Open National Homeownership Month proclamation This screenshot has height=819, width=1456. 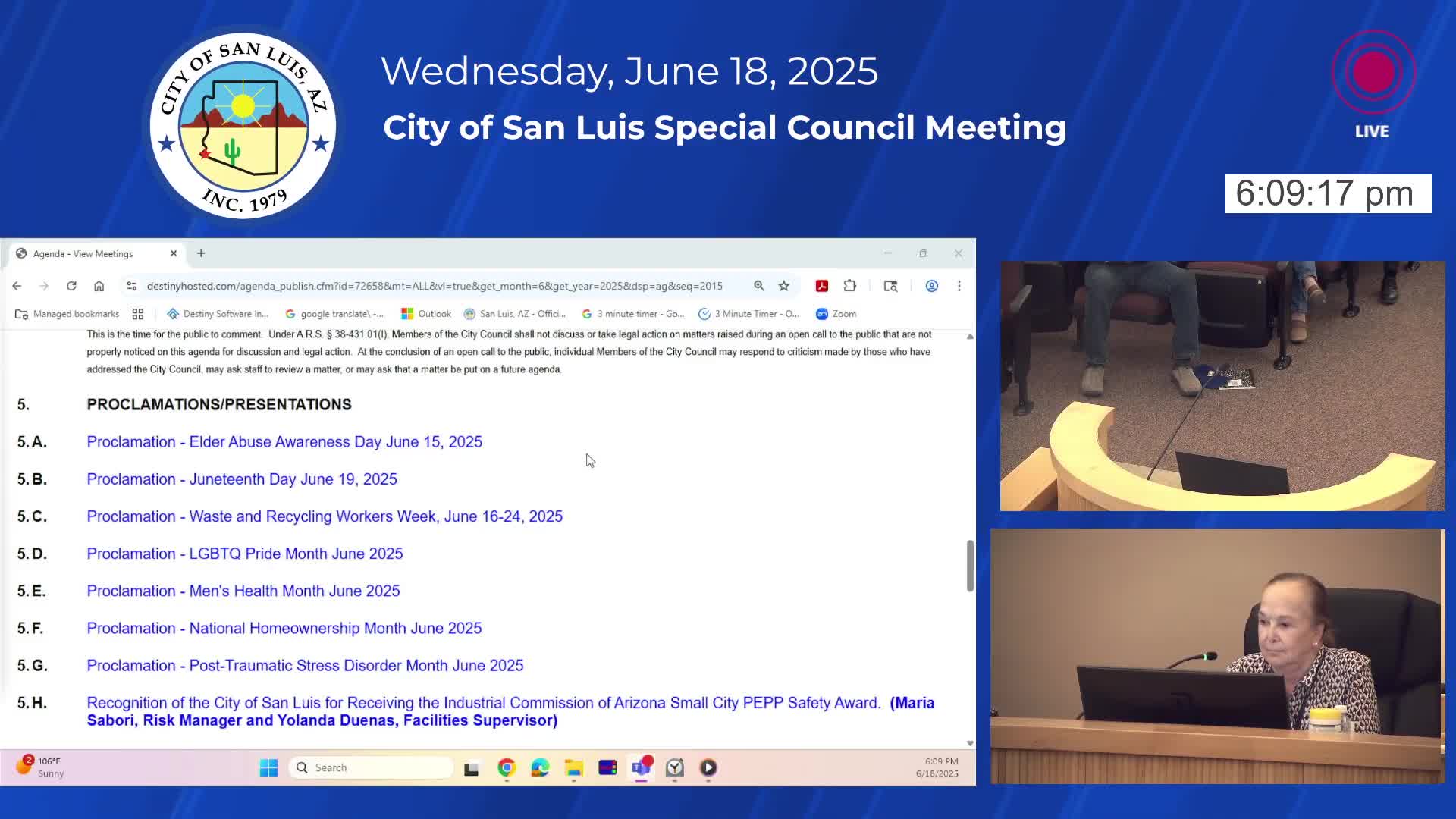click(x=284, y=628)
